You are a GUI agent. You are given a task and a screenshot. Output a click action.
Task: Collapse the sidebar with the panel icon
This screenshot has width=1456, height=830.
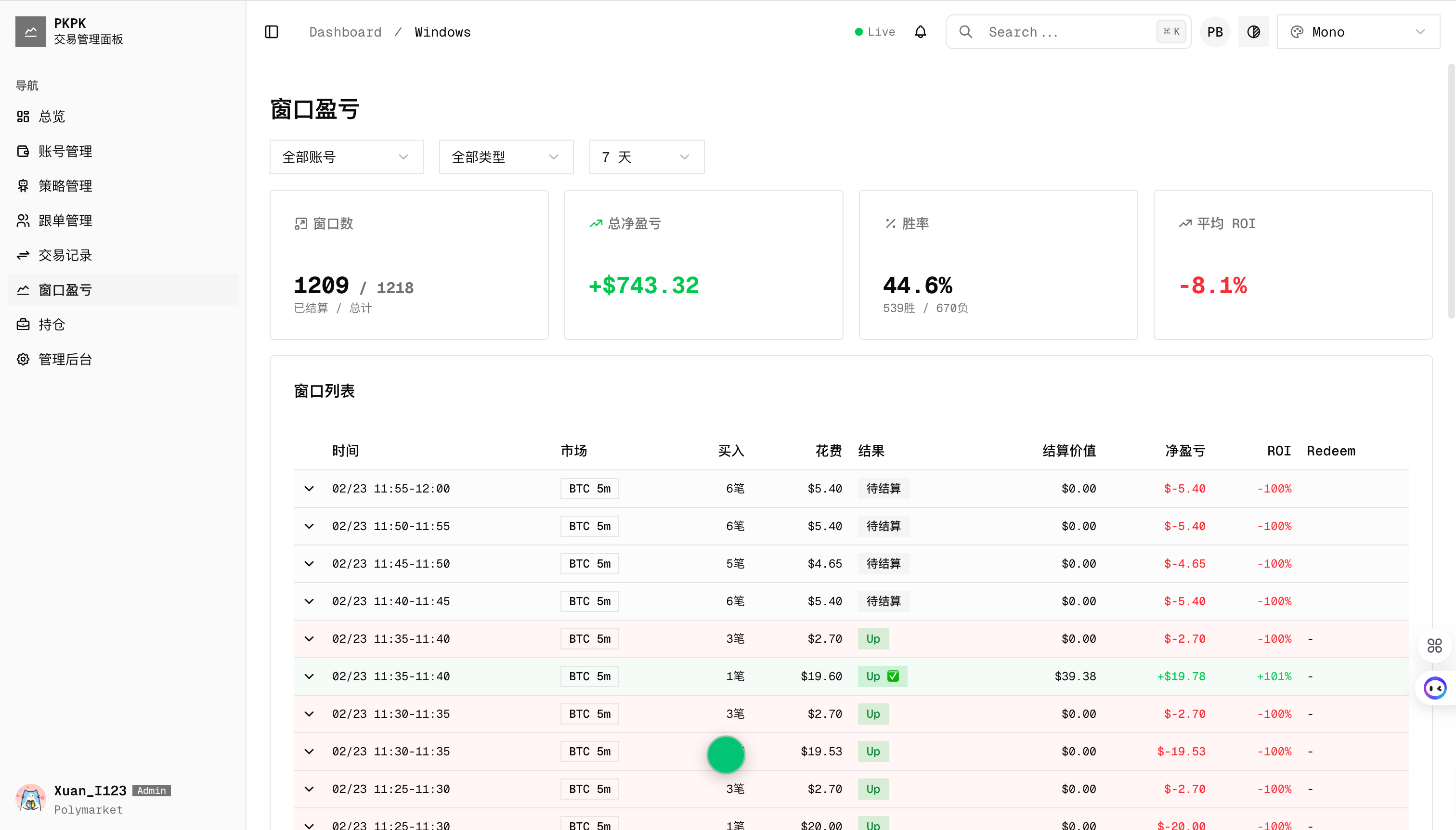click(272, 32)
